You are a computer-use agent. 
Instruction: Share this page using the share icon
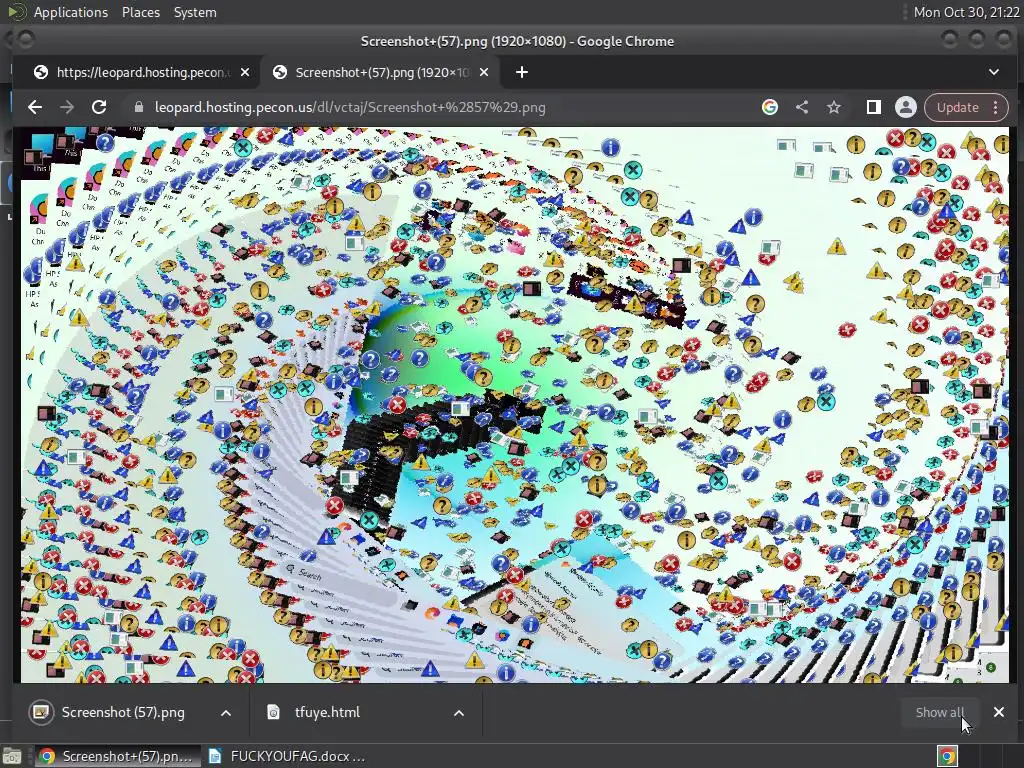[802, 107]
